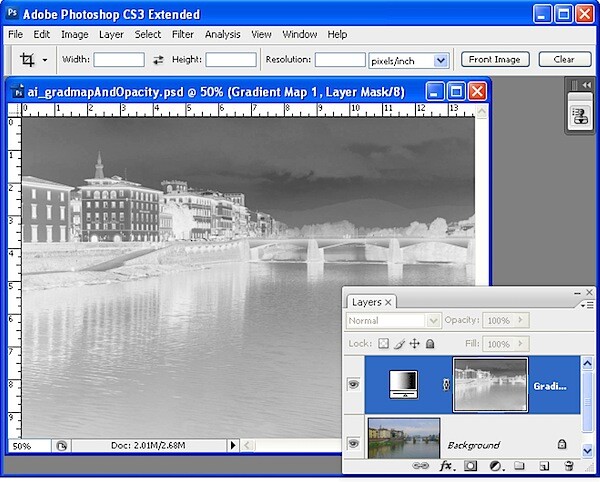This screenshot has height=482, width=600.
Task: Click the link layers icon in Layers panel
Action: (420, 466)
